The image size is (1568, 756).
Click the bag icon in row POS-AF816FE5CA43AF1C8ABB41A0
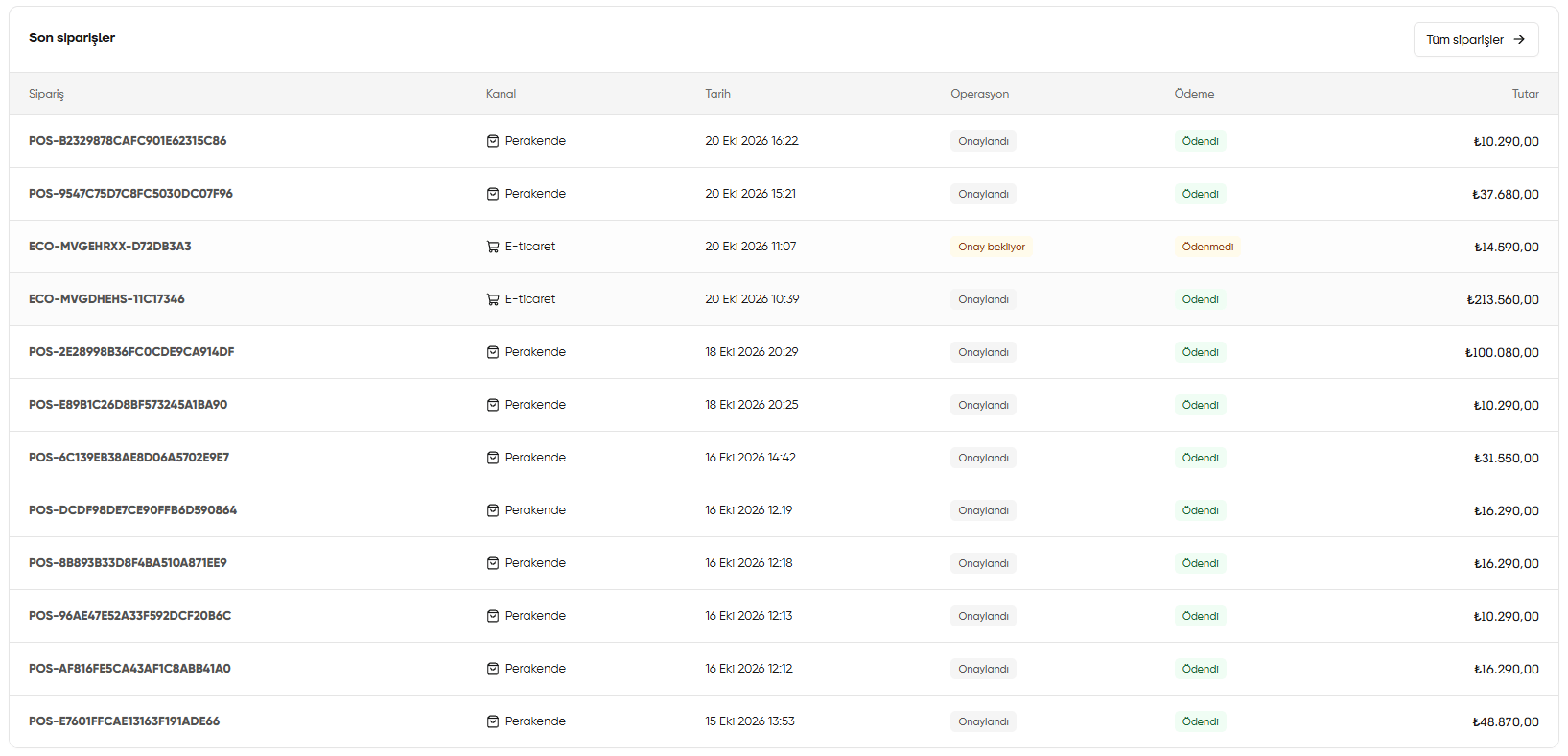tap(493, 669)
